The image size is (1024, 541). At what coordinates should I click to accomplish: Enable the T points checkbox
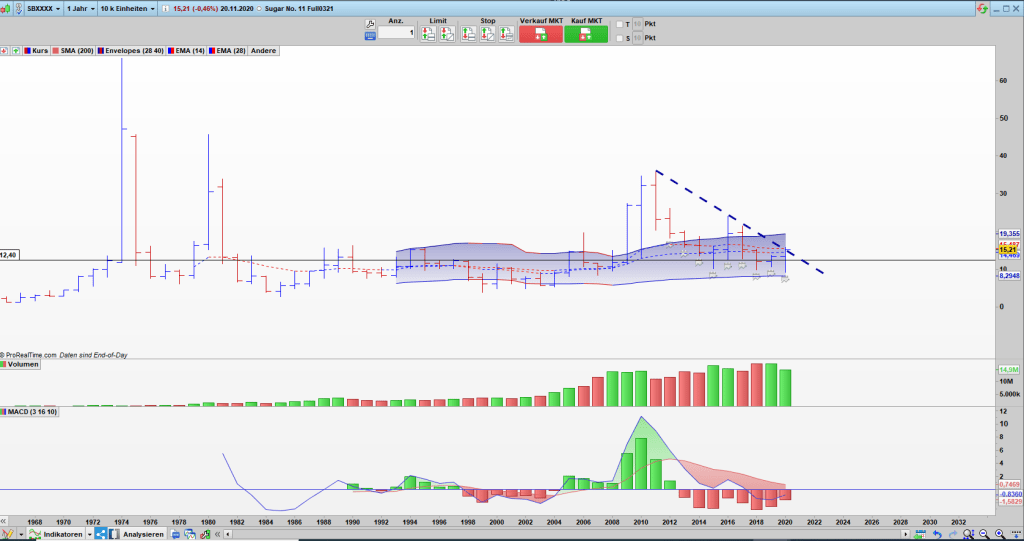[x=620, y=24]
